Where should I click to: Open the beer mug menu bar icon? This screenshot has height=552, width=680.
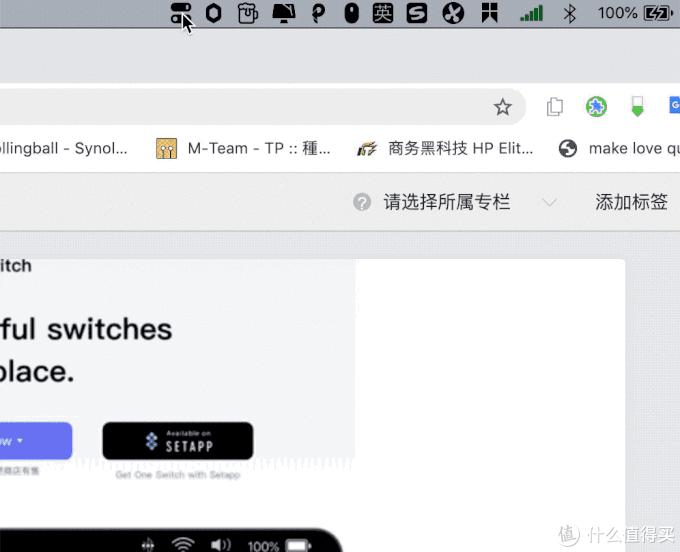pos(248,13)
